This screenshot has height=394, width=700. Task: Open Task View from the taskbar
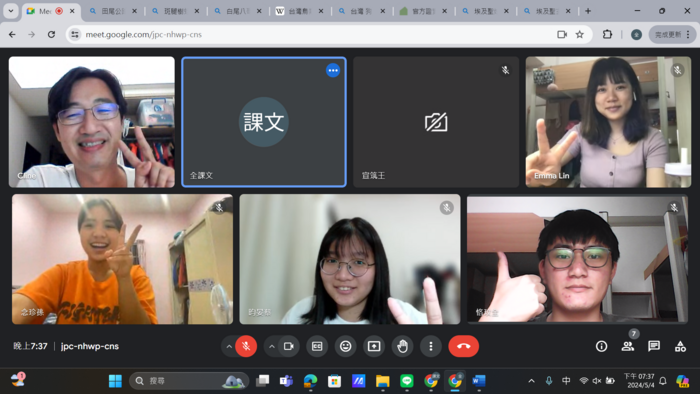pyautogui.click(x=262, y=381)
